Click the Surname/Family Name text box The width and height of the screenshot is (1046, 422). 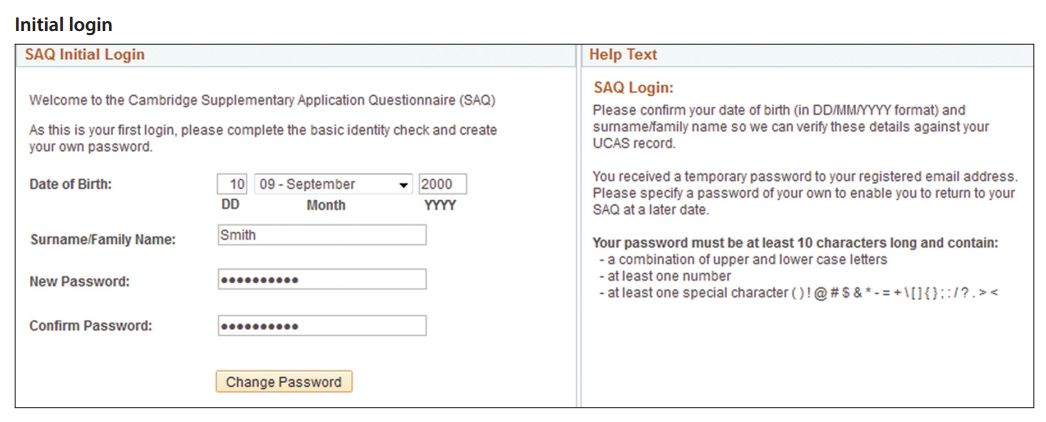coord(322,235)
